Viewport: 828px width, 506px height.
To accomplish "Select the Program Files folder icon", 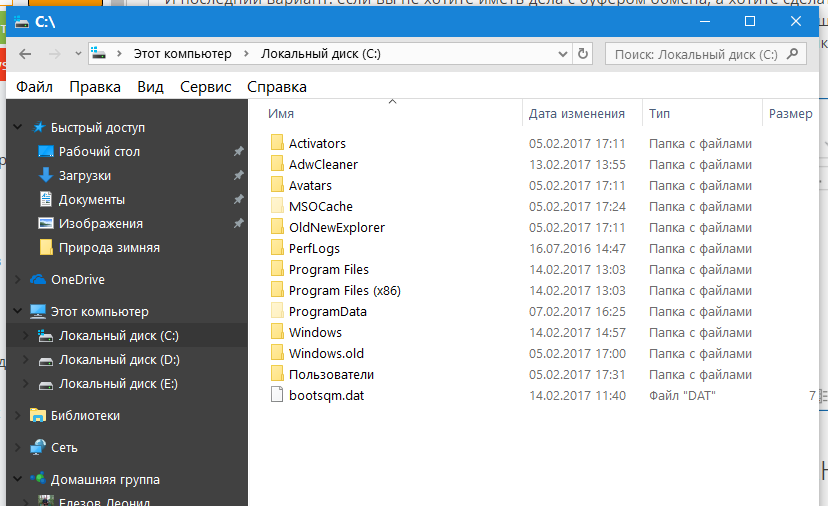I will tap(277, 269).
